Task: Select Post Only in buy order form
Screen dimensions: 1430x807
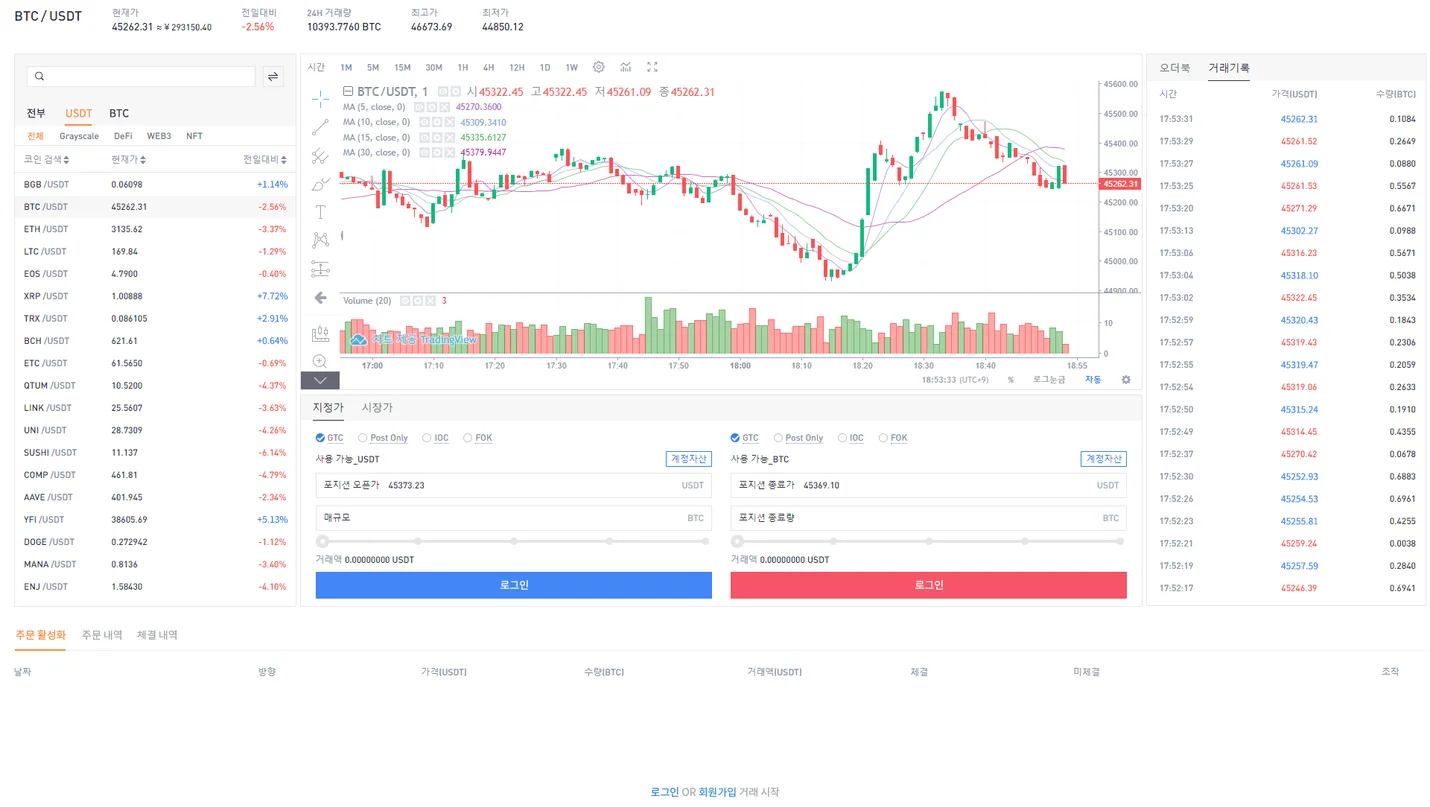Action: point(383,438)
